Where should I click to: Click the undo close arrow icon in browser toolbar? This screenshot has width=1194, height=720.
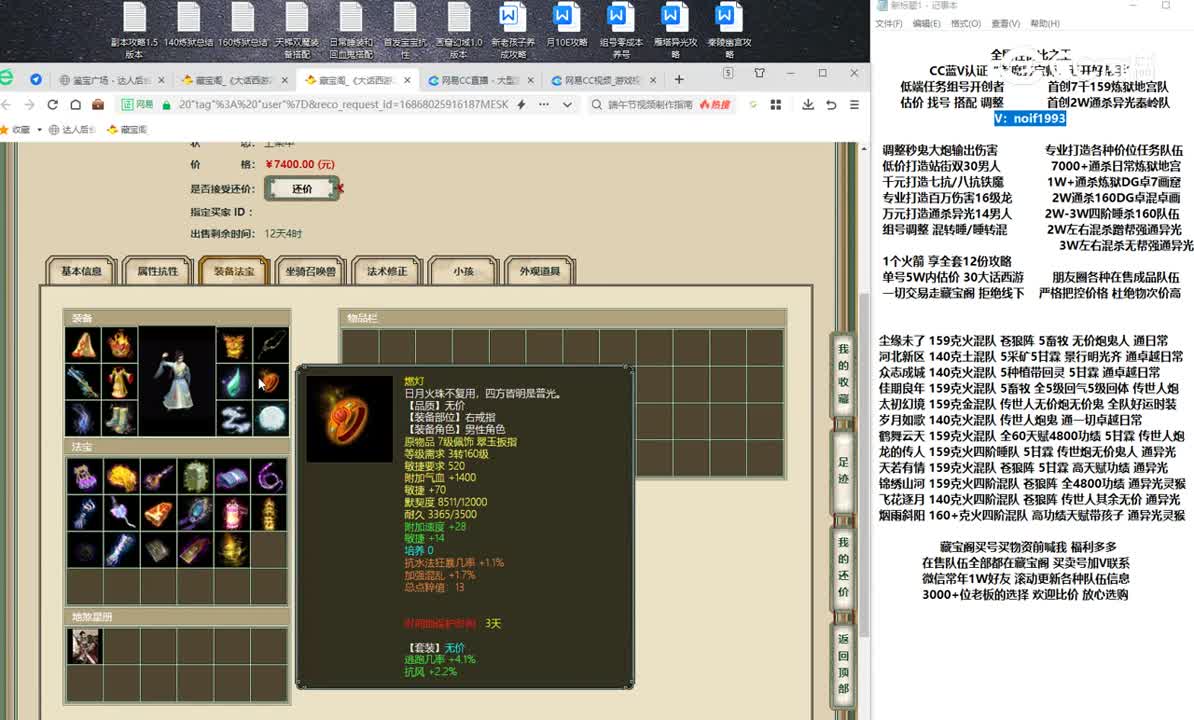(831, 104)
